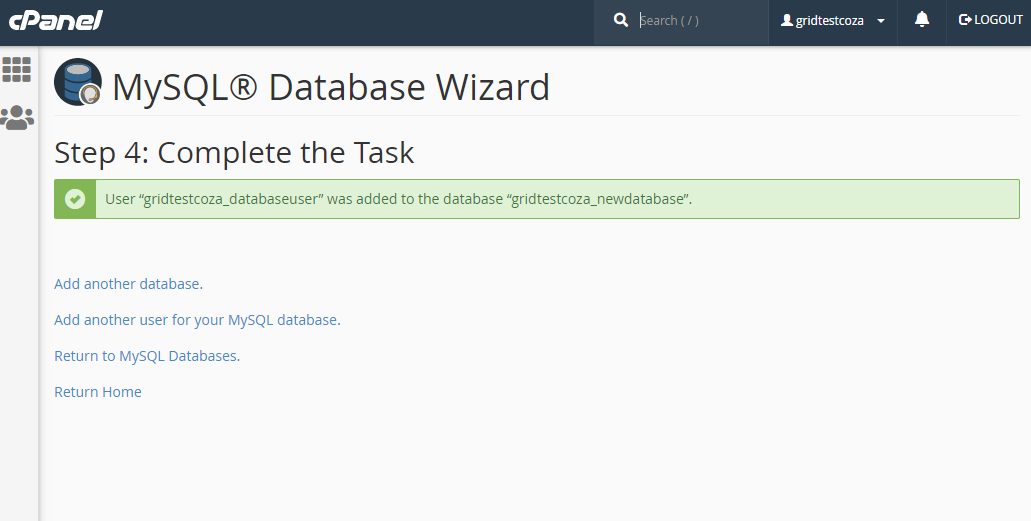
Task: Click the gridtestcoza username text
Action: pos(829,21)
